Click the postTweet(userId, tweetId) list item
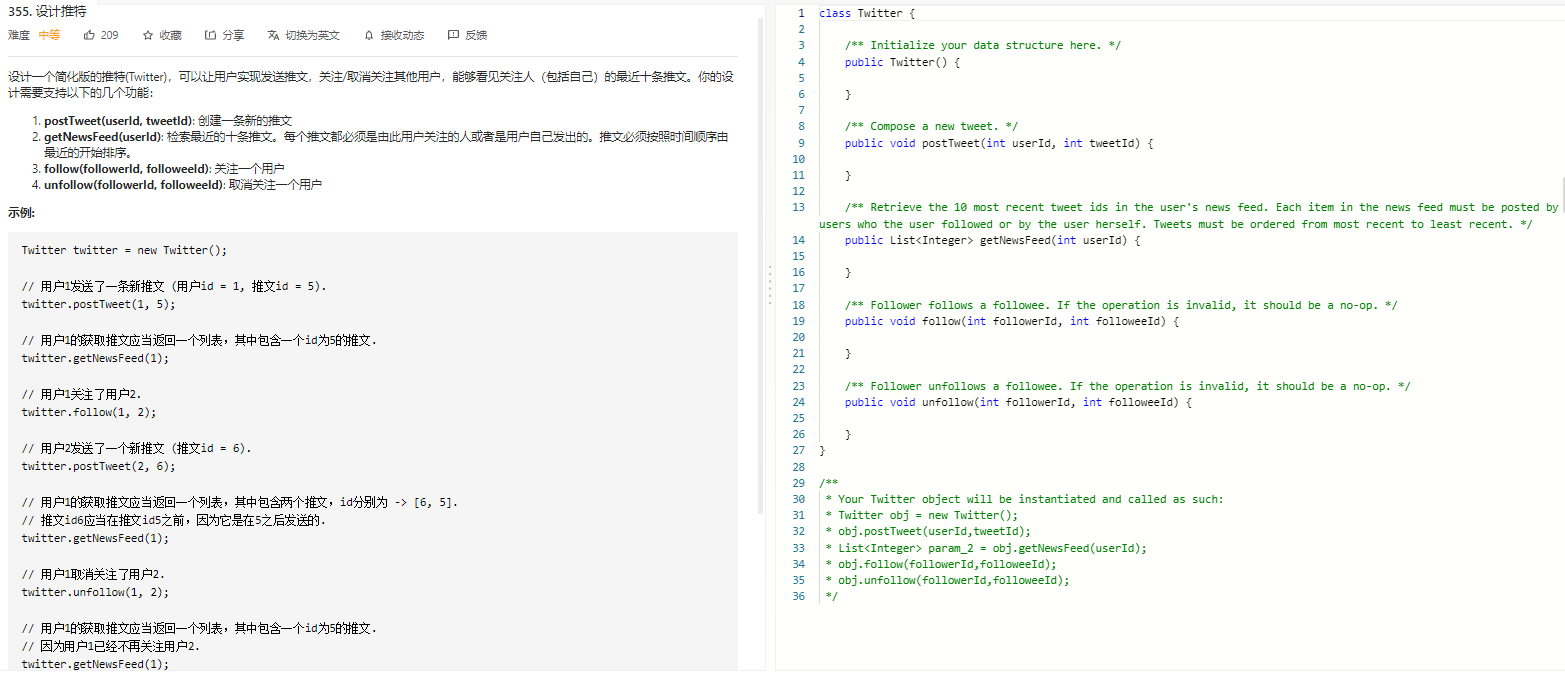The height and width of the screenshot is (674, 1565). click(x=168, y=120)
